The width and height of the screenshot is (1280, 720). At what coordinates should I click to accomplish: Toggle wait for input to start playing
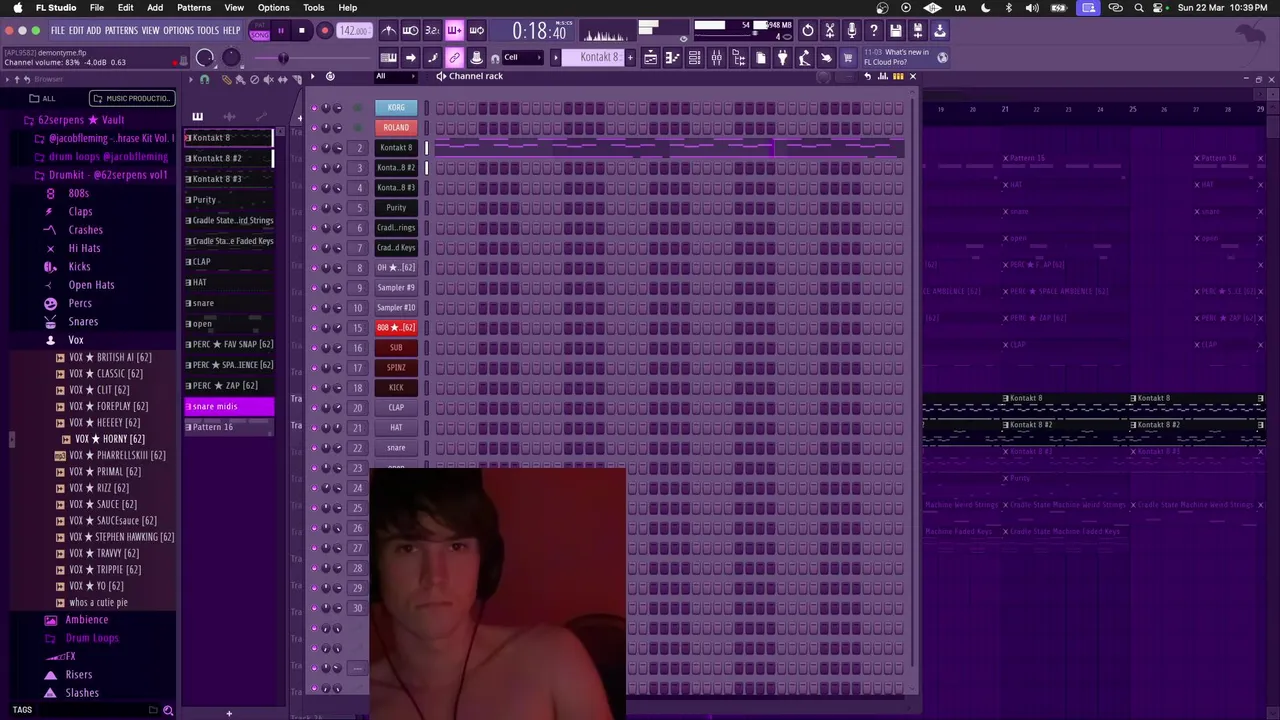pyautogui.click(x=410, y=30)
